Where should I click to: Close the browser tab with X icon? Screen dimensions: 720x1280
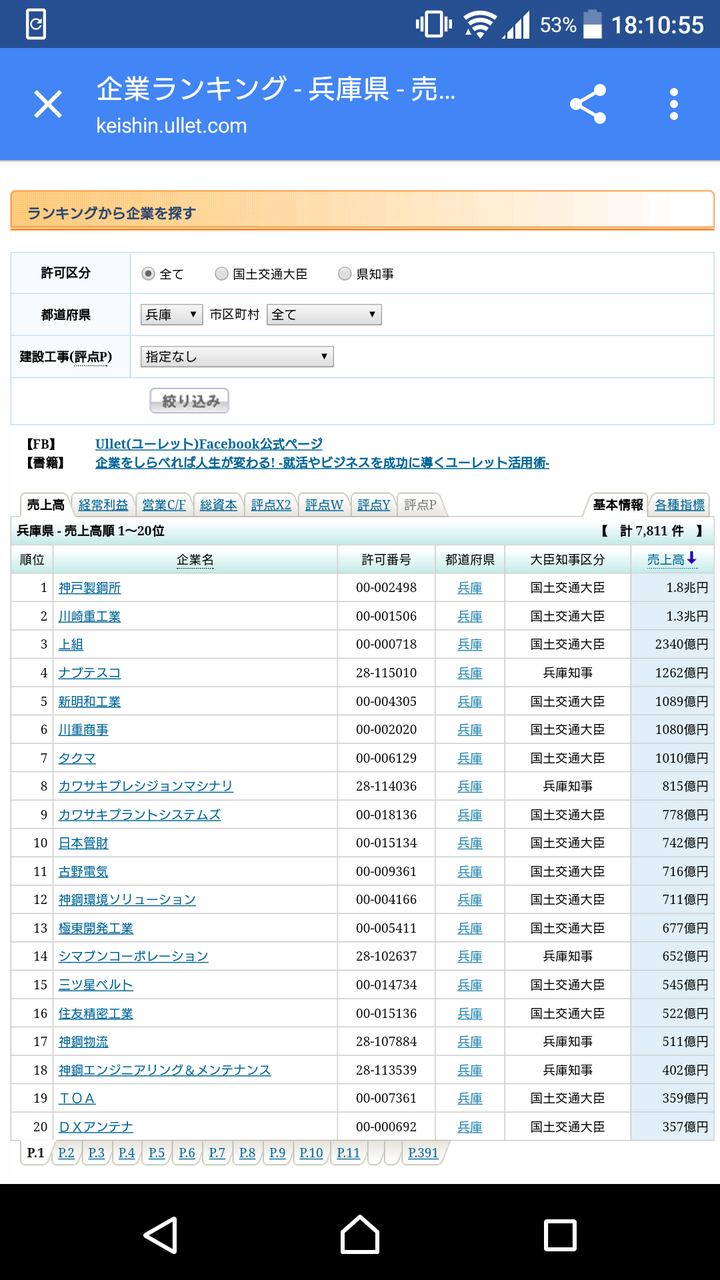48,104
